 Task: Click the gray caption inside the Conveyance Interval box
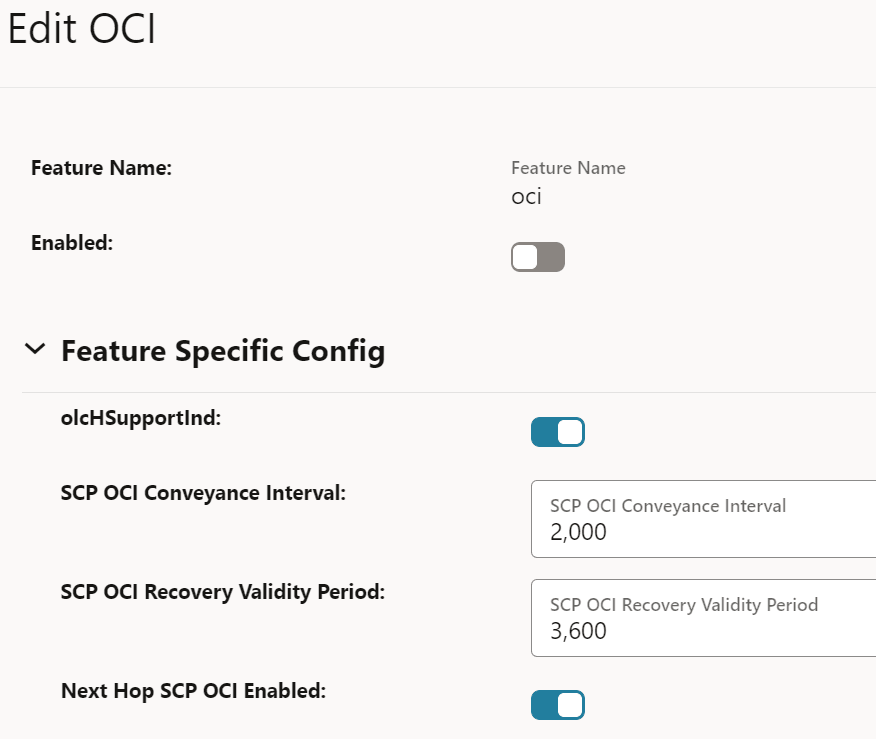(668, 506)
